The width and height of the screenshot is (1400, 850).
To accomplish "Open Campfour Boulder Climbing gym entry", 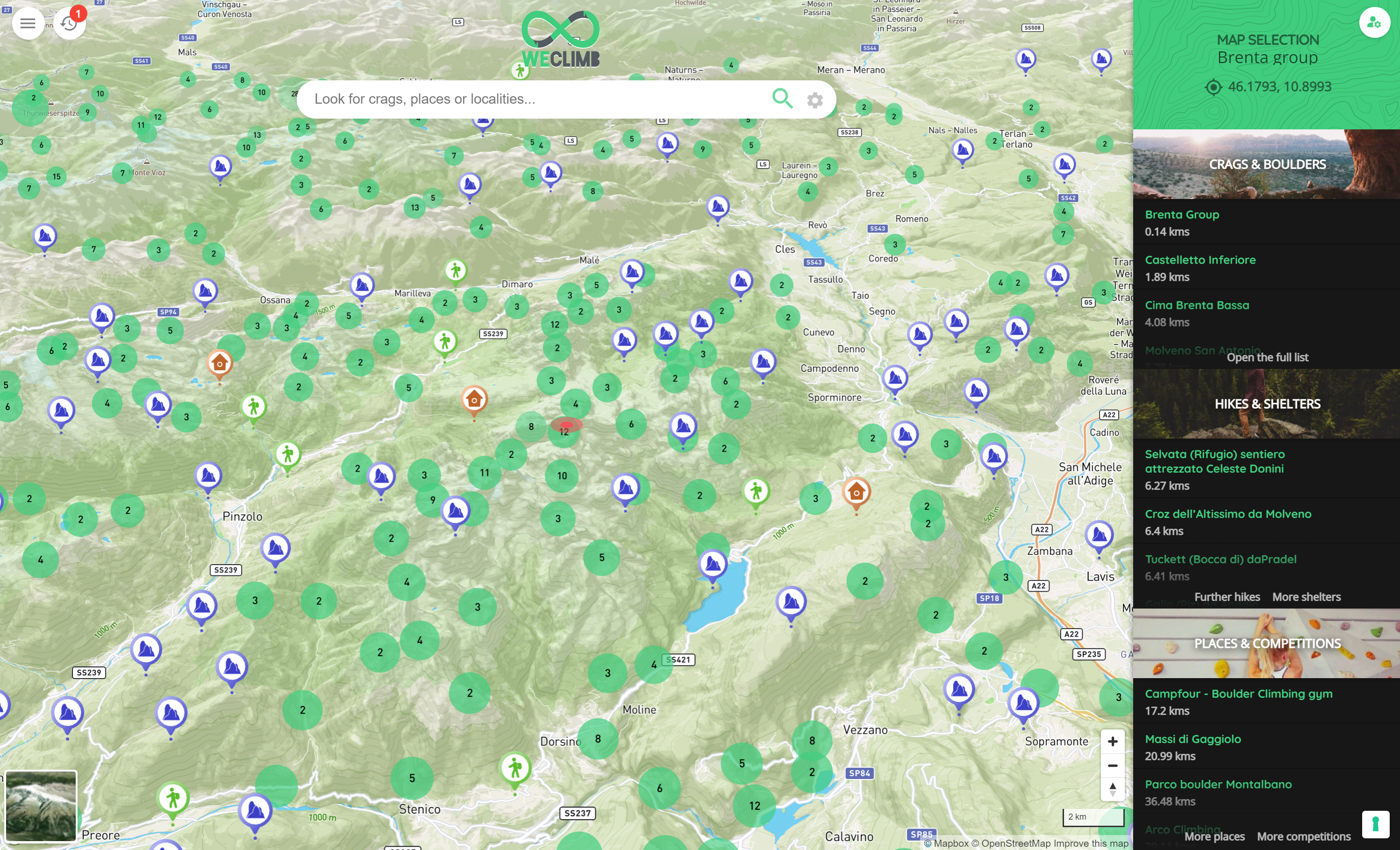I will coord(1238,693).
